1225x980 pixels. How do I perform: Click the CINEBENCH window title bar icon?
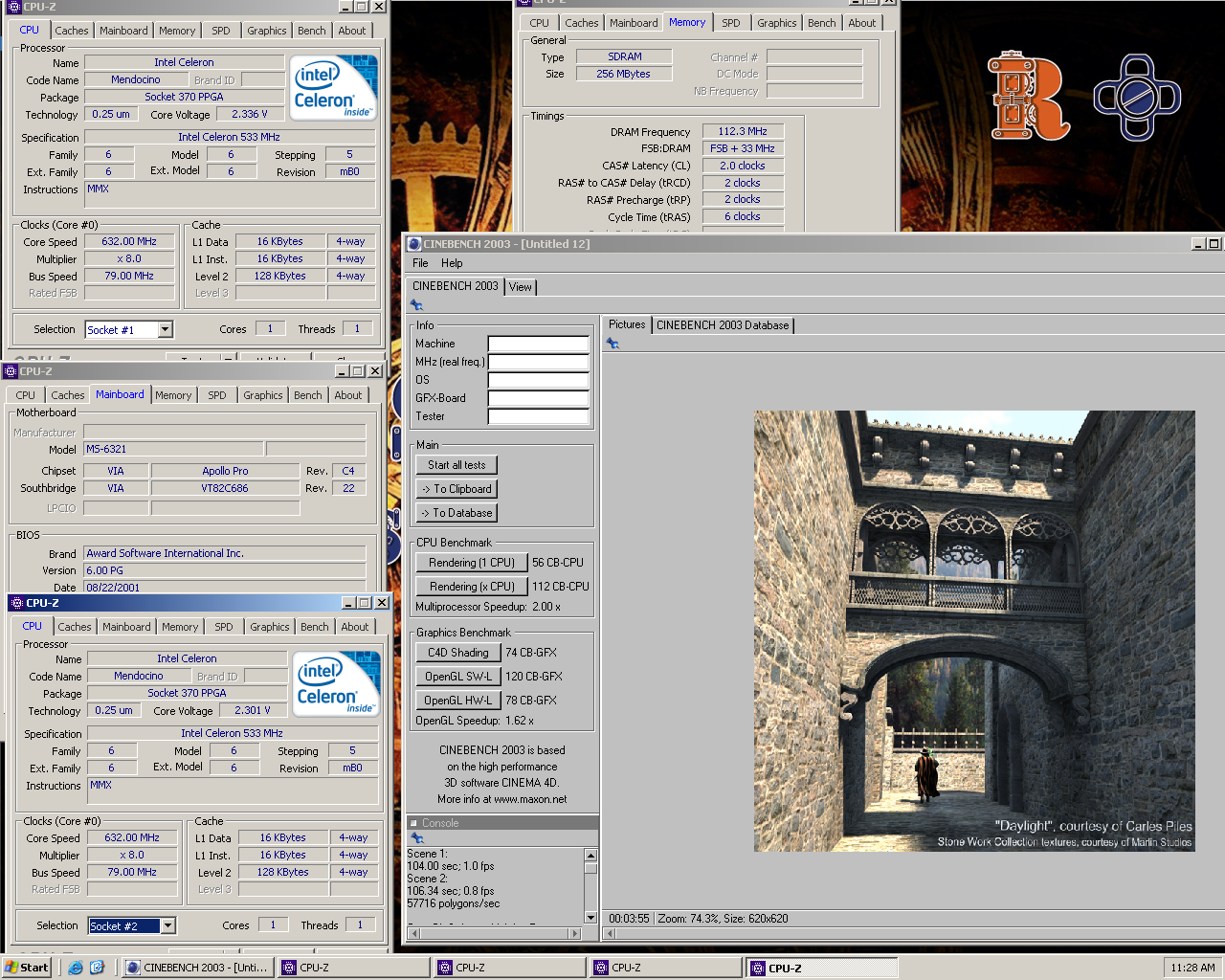coord(414,244)
